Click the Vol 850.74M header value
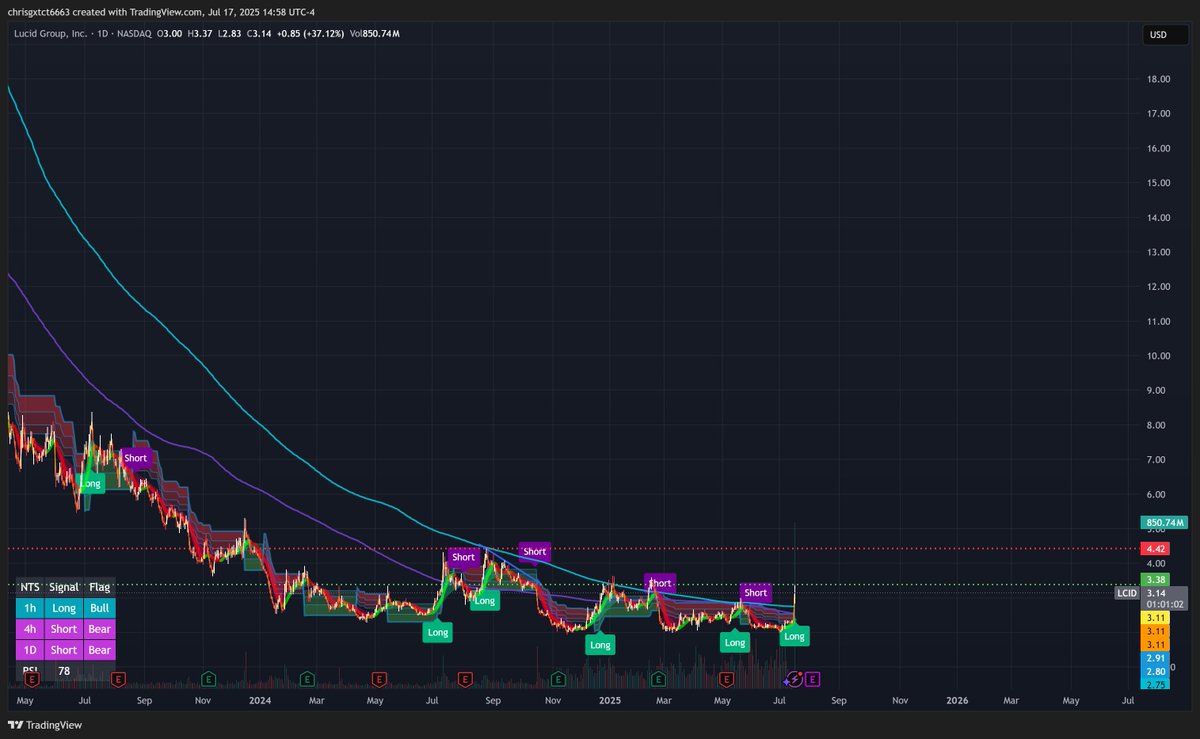1200x739 pixels. [x=376, y=33]
